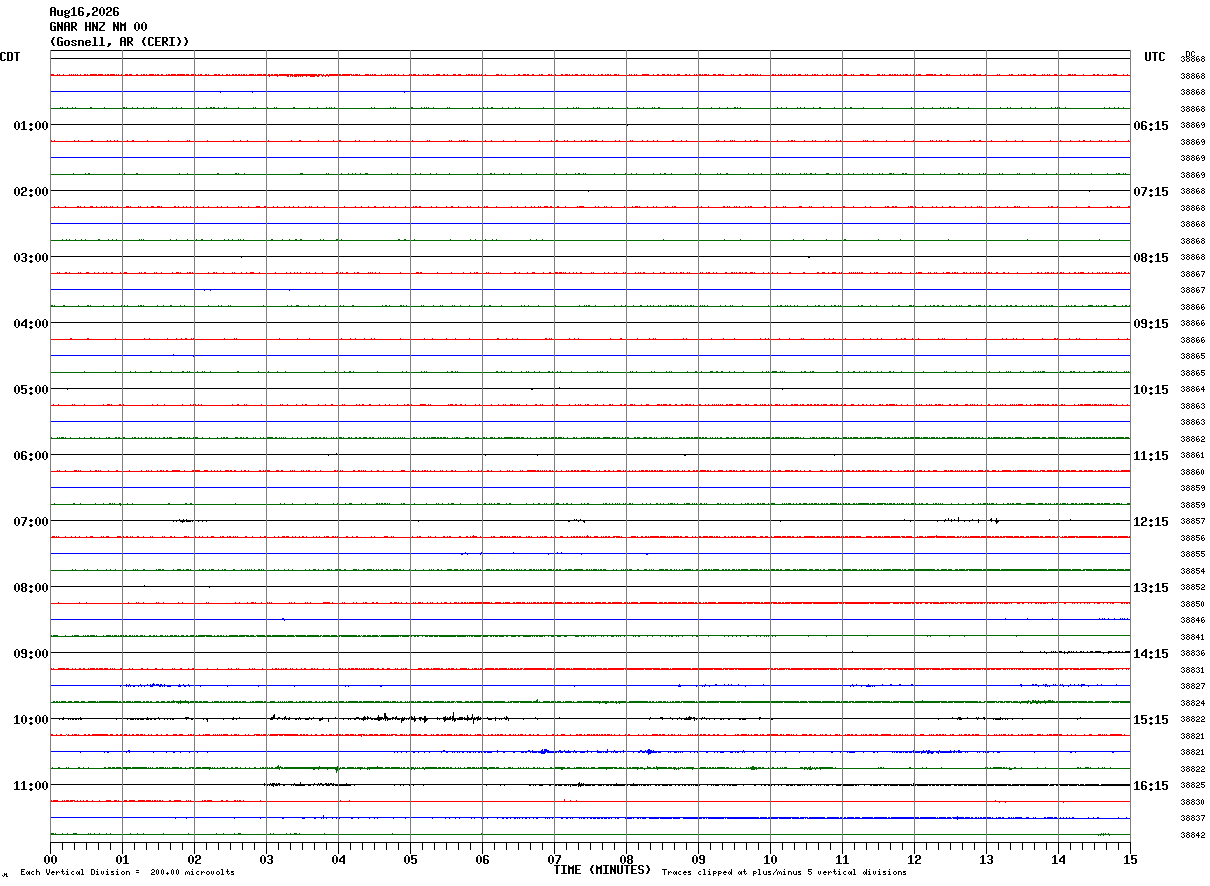Click the DC offset value 38842
Image resolution: width=1210 pixels, height=886 pixels.
coord(1192,835)
